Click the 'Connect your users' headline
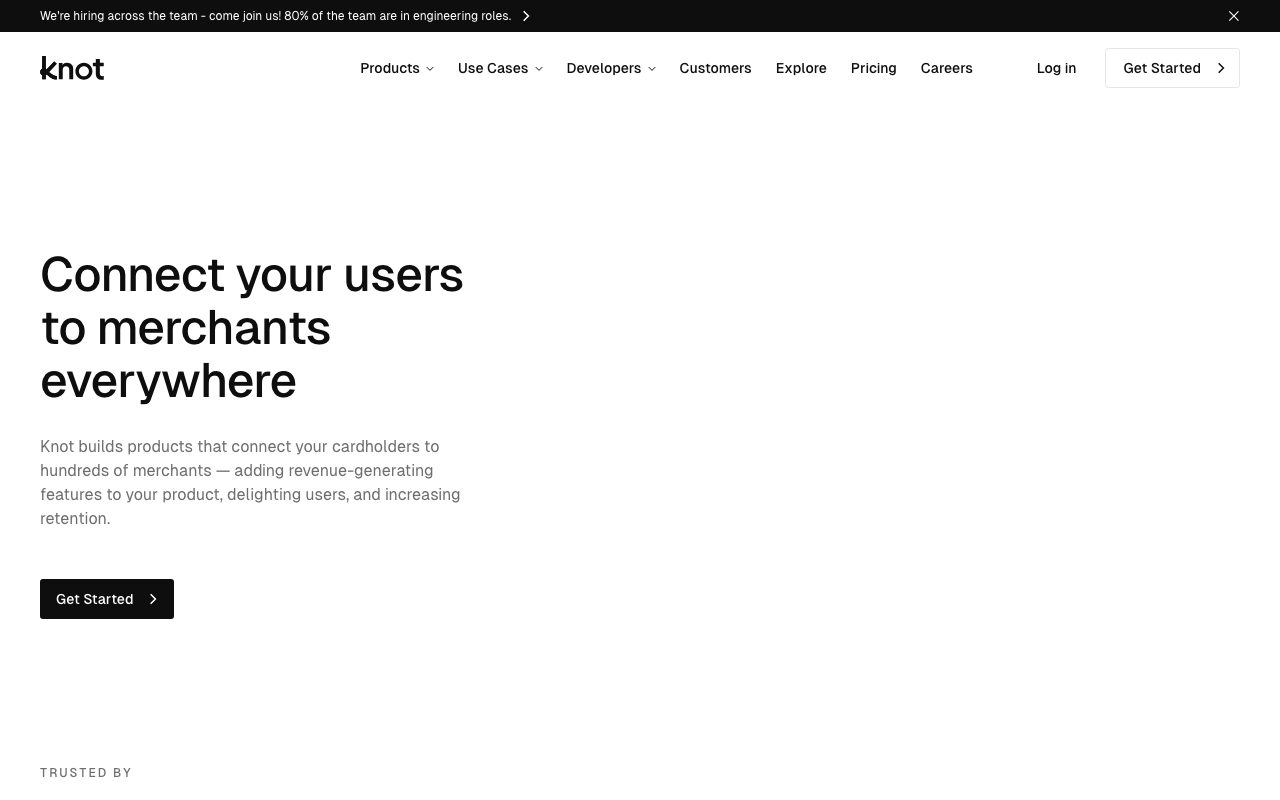1280x800 pixels. (252, 327)
